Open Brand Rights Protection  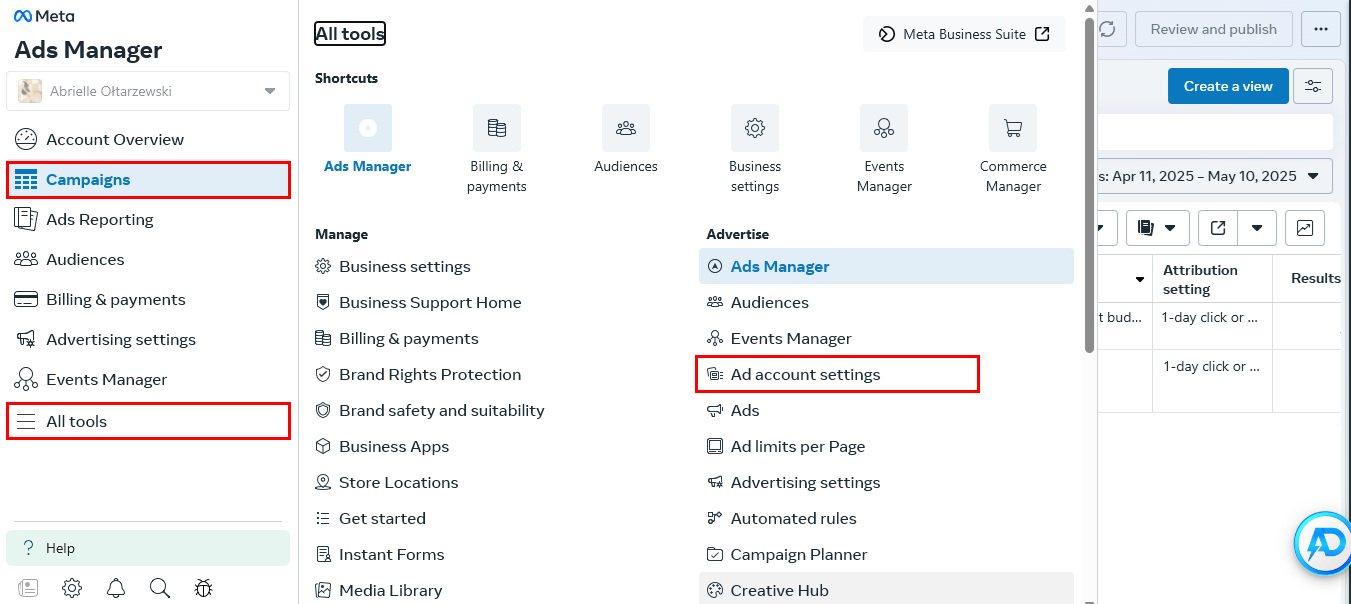pos(418,375)
